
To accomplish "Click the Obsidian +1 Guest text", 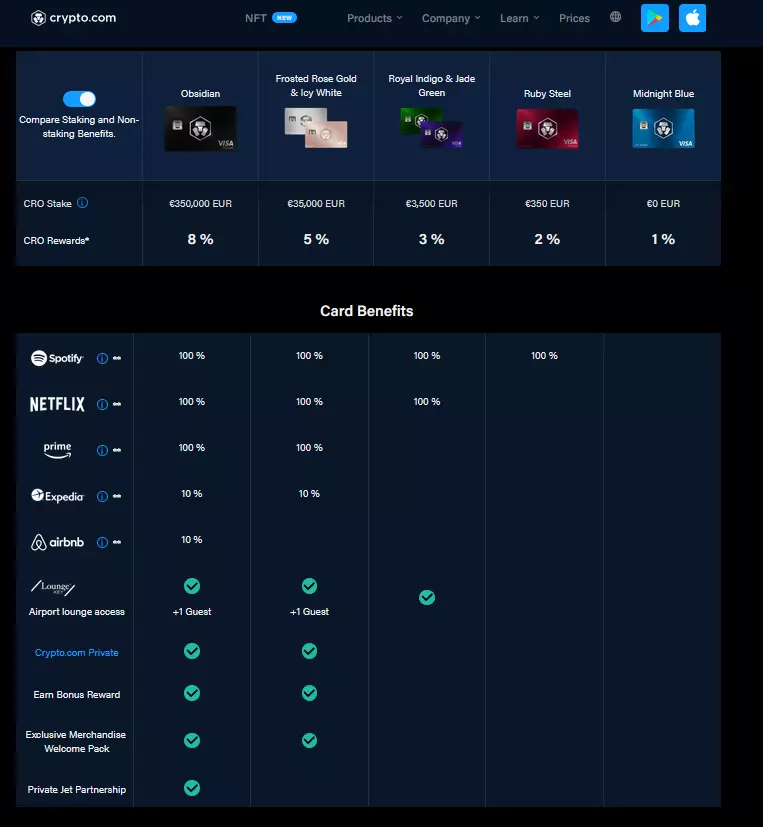I will pos(192,612).
